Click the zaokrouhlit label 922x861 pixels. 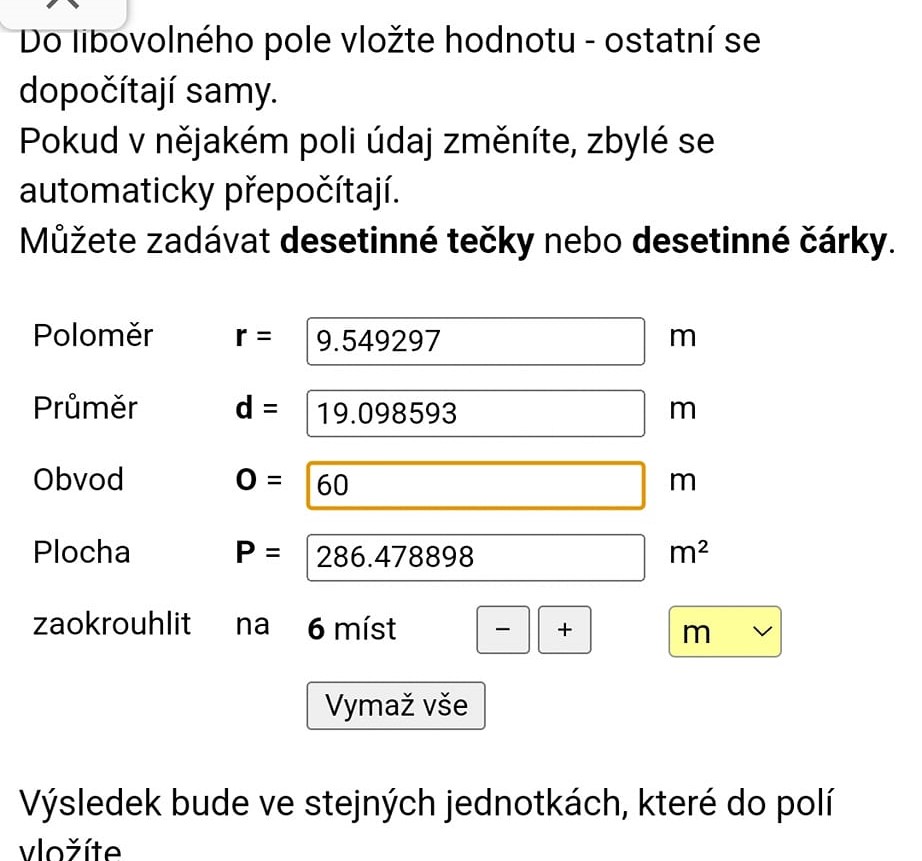pyautogui.click(x=112, y=625)
